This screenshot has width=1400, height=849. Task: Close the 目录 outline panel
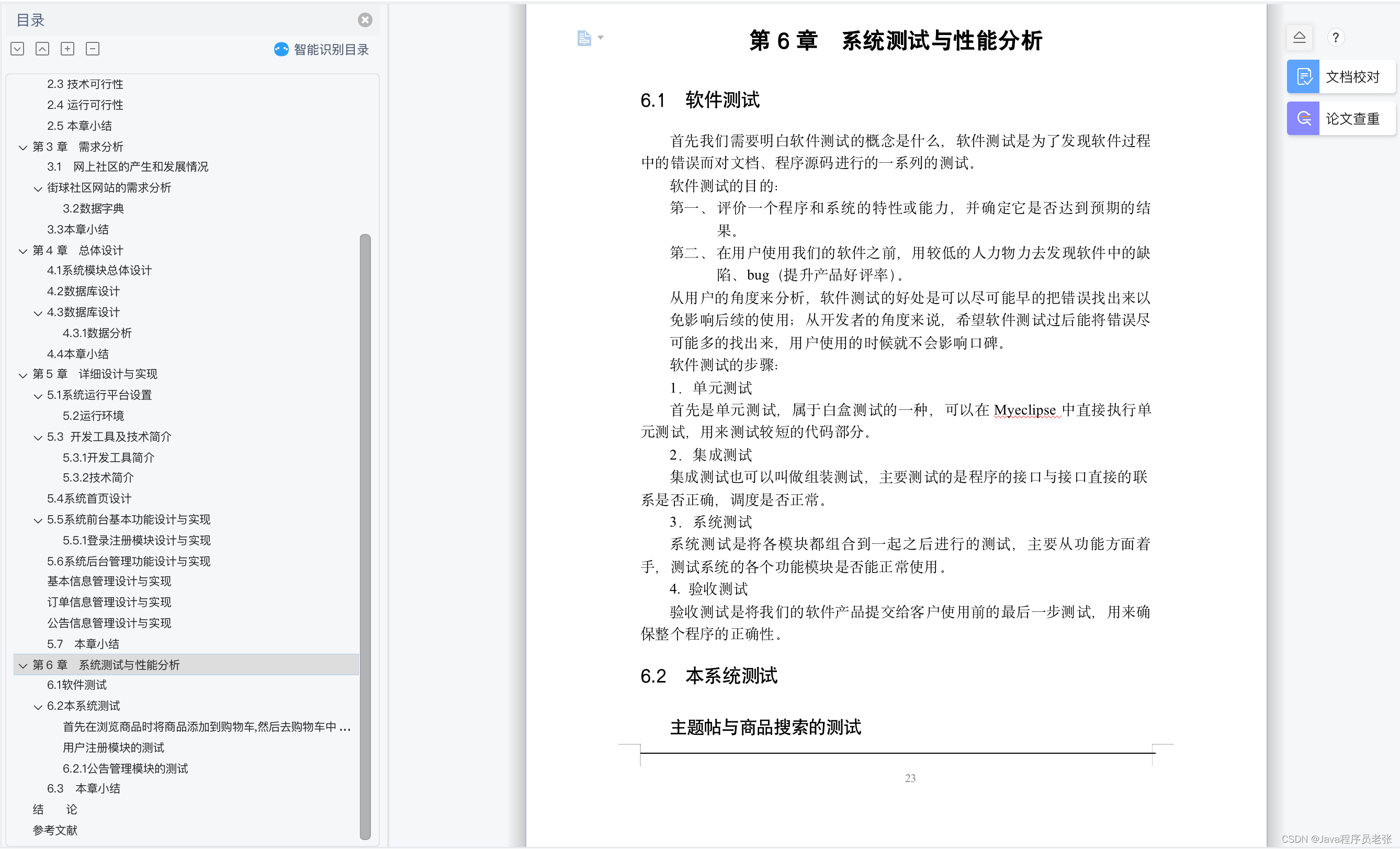(x=365, y=20)
